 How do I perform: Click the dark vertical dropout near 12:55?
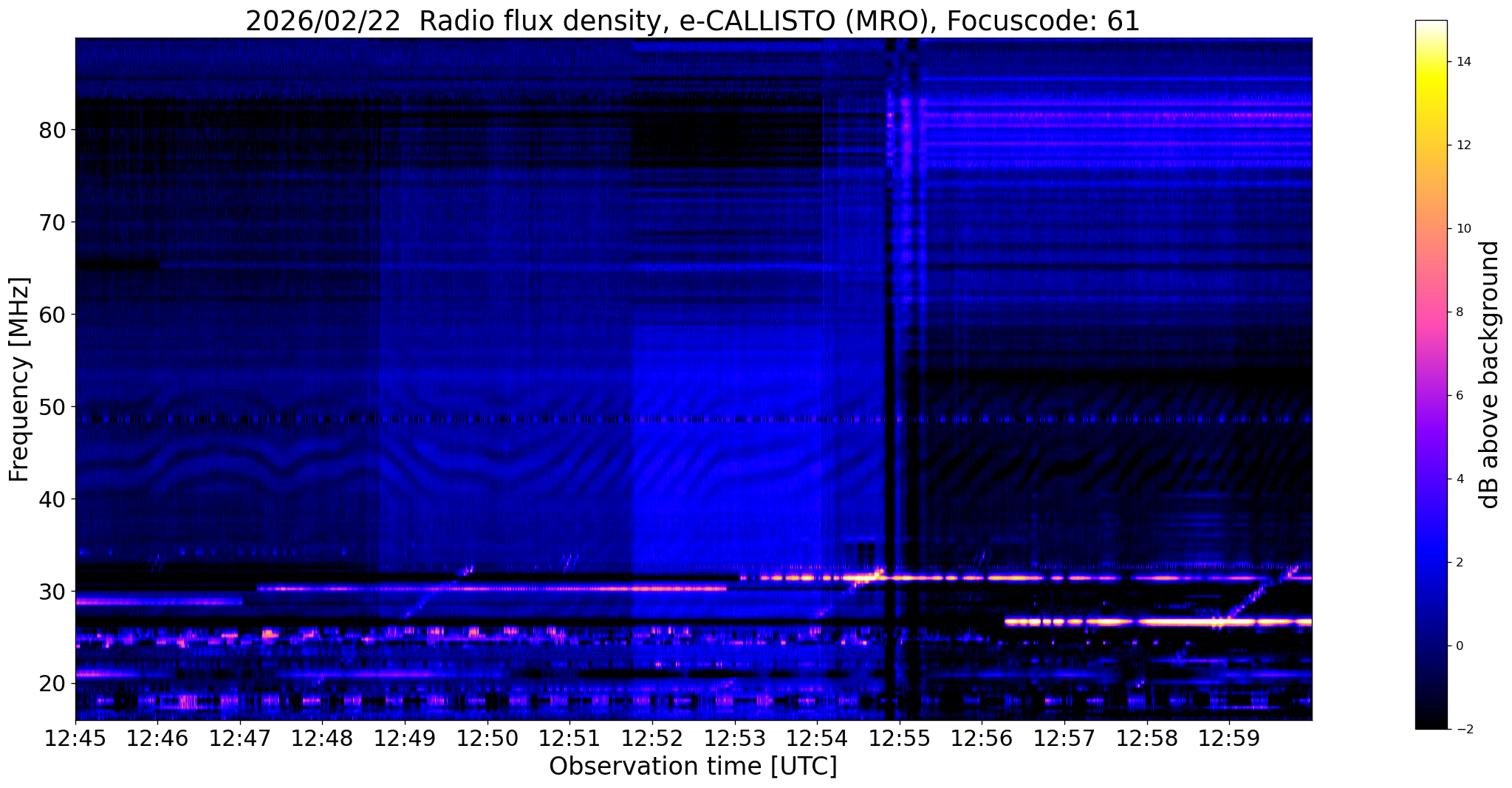[x=890, y=379]
